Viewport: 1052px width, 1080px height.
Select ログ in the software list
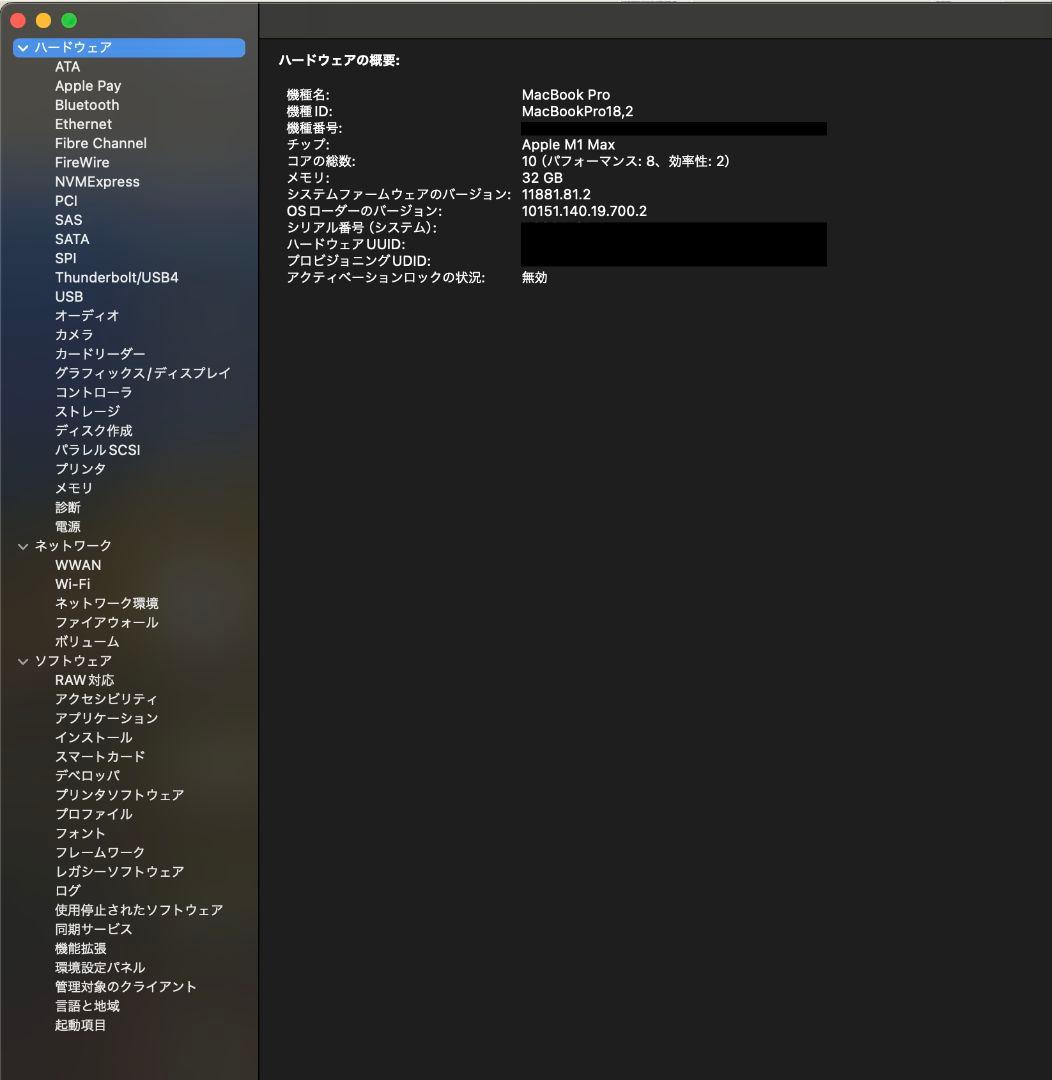click(68, 891)
